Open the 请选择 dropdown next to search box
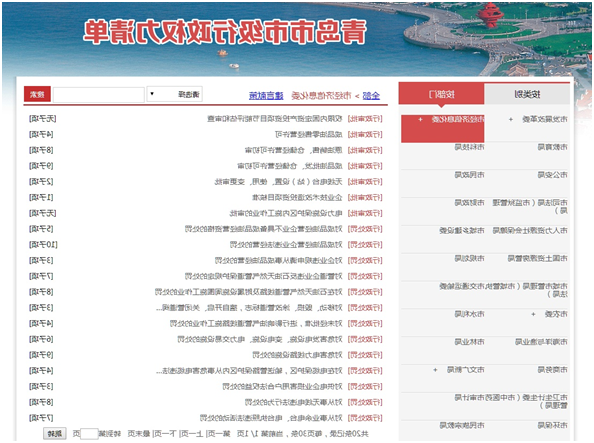594x443 pixels. 174,94
